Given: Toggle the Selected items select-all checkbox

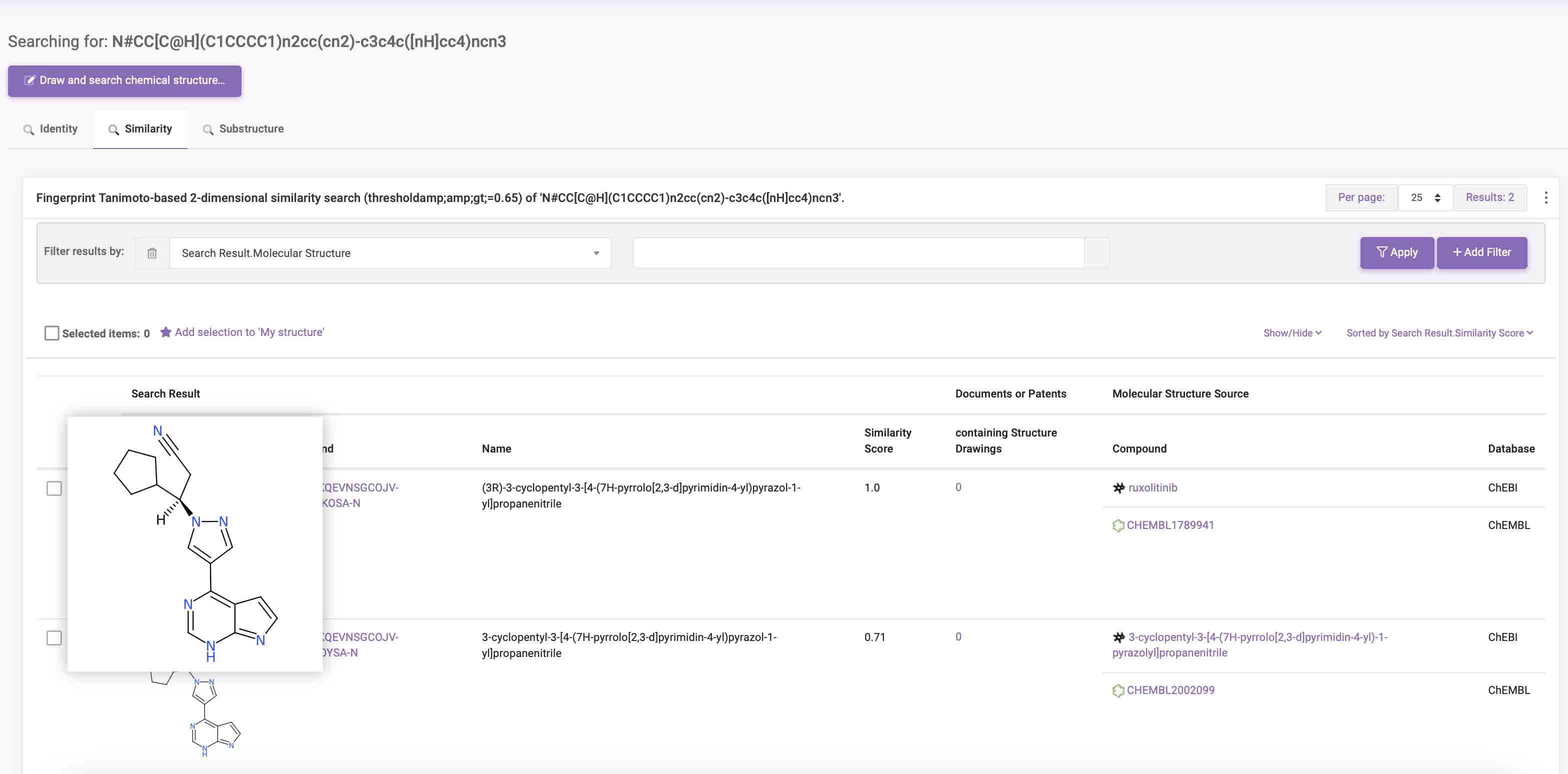Looking at the screenshot, I should pyautogui.click(x=51, y=333).
